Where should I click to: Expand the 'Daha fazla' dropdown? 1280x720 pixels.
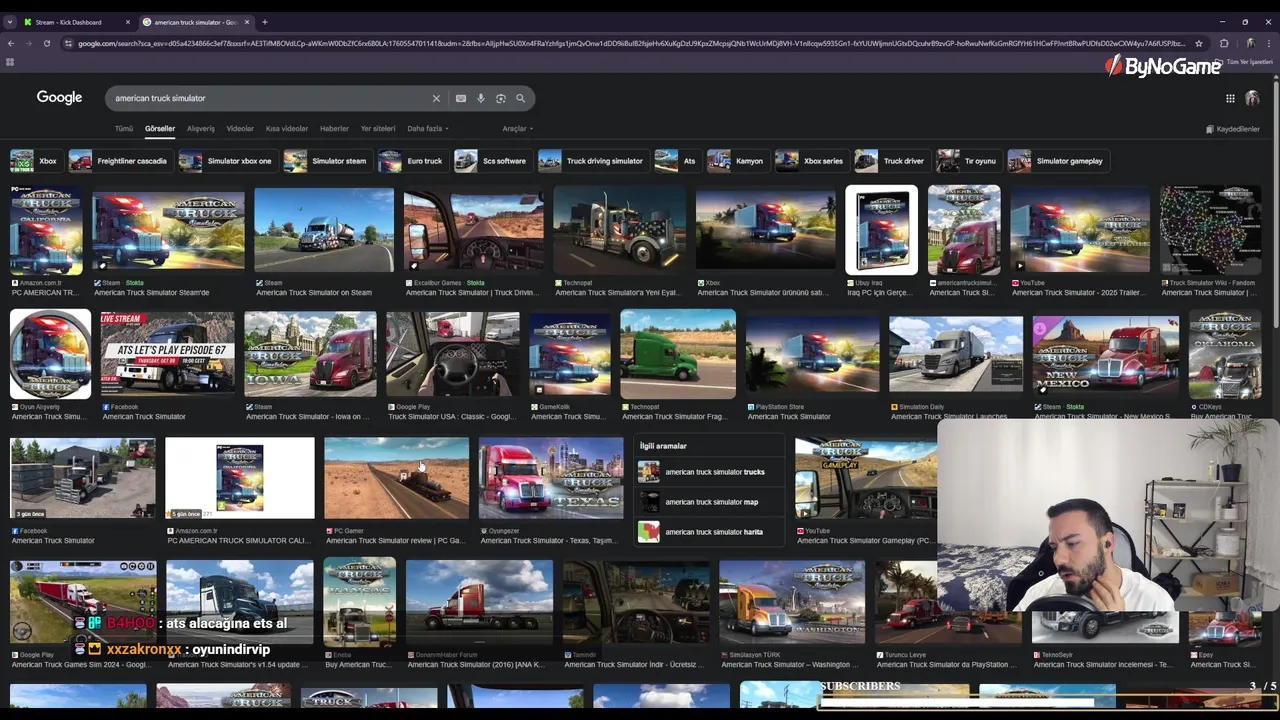pos(427,128)
